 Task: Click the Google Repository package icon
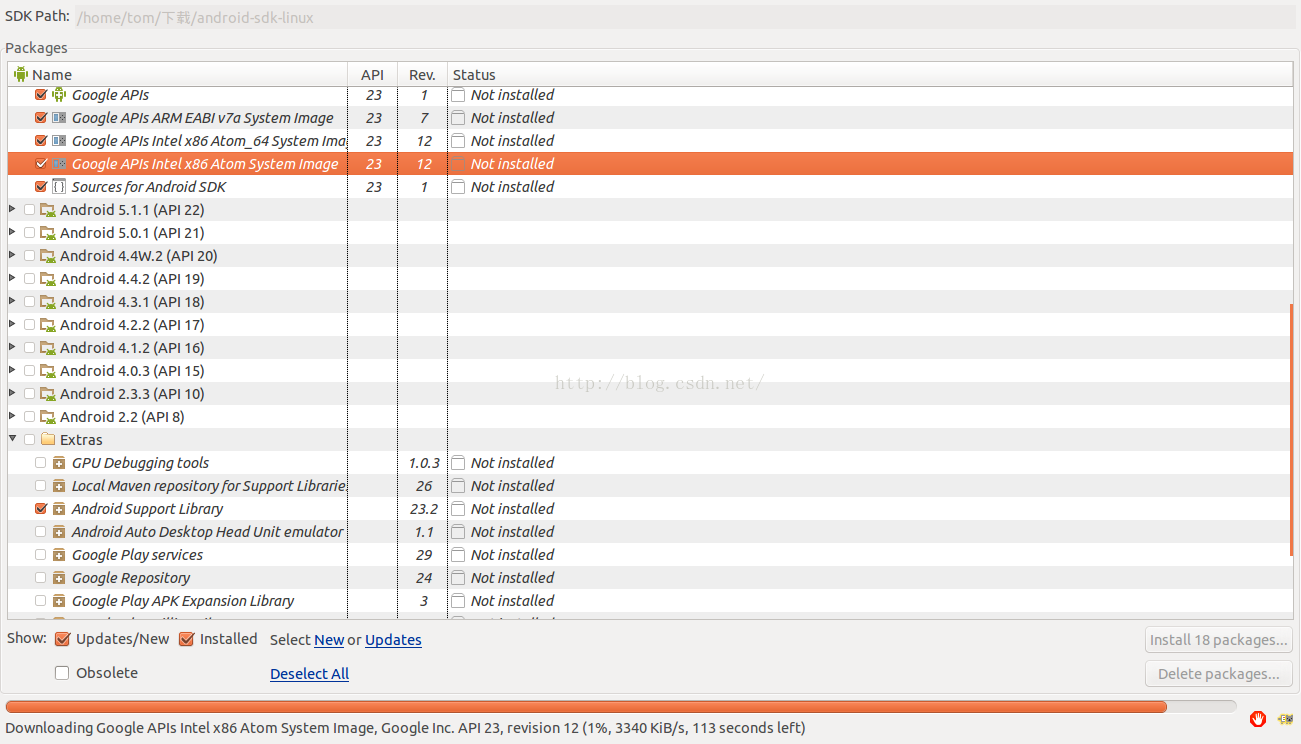tap(59, 578)
